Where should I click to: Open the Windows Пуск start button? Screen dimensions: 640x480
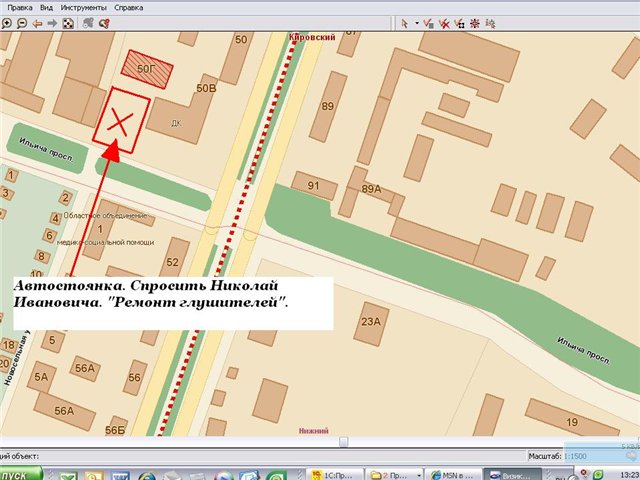tap(18, 473)
